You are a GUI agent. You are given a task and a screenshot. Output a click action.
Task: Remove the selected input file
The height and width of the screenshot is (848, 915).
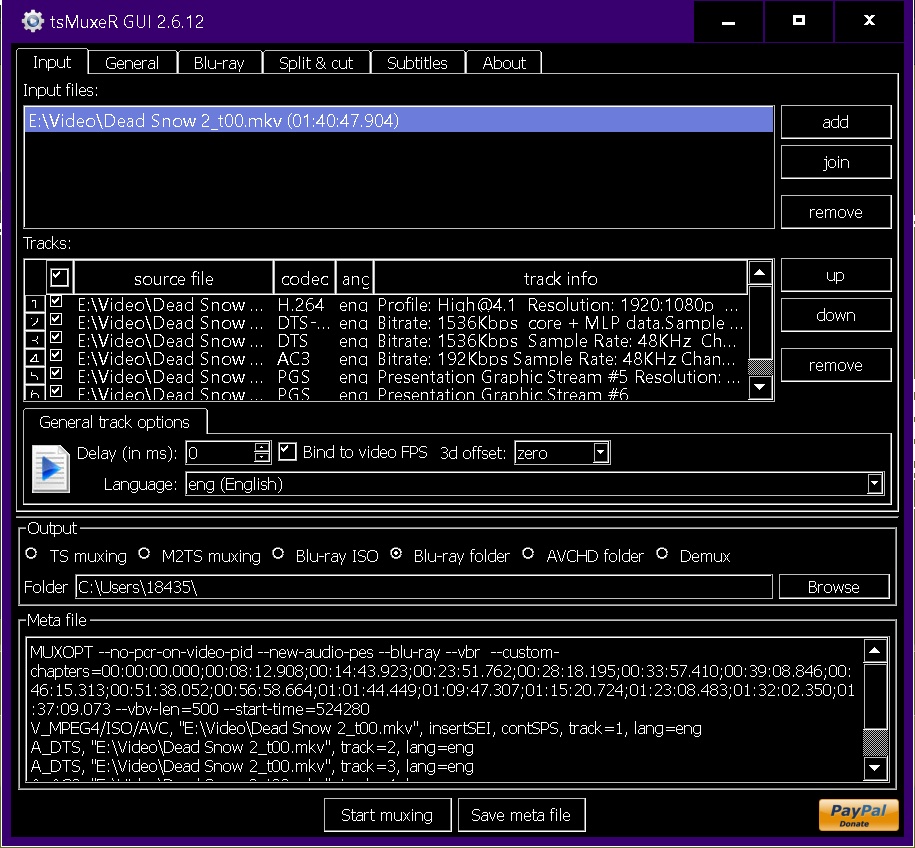836,212
